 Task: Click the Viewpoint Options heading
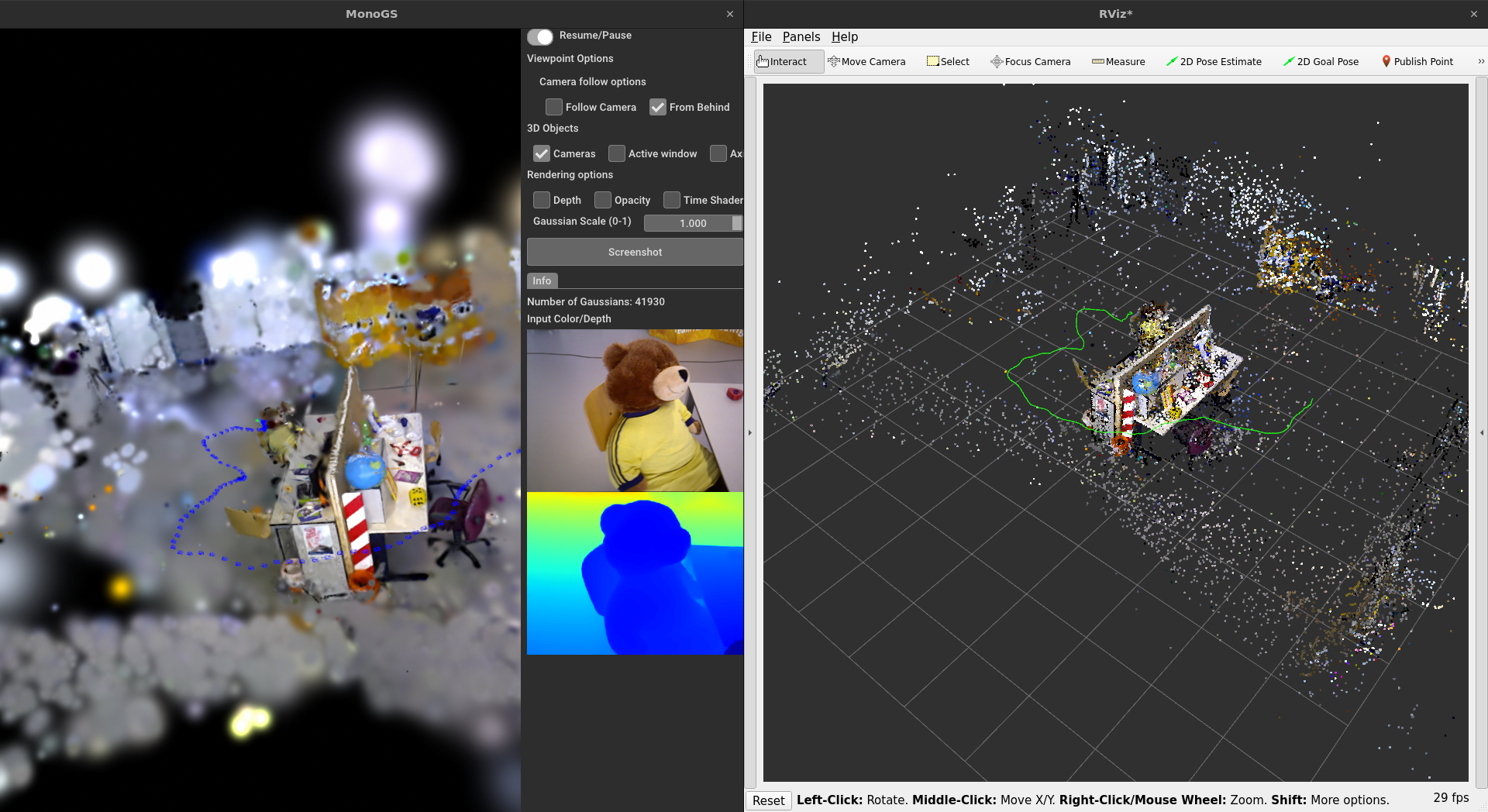[570, 58]
